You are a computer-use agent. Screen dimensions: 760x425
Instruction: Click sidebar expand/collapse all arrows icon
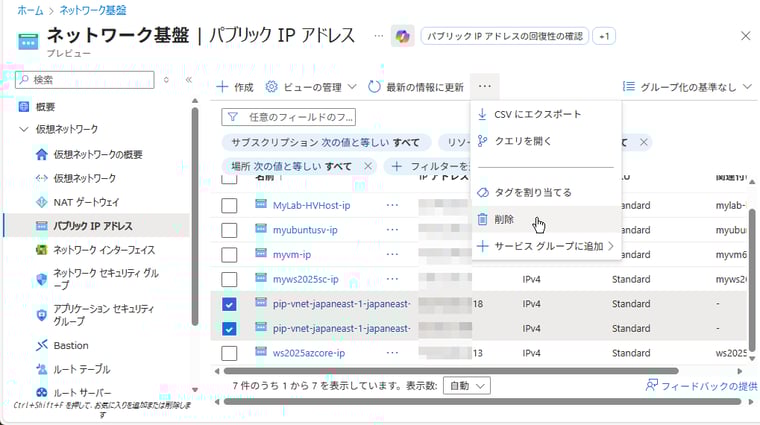tap(166, 80)
